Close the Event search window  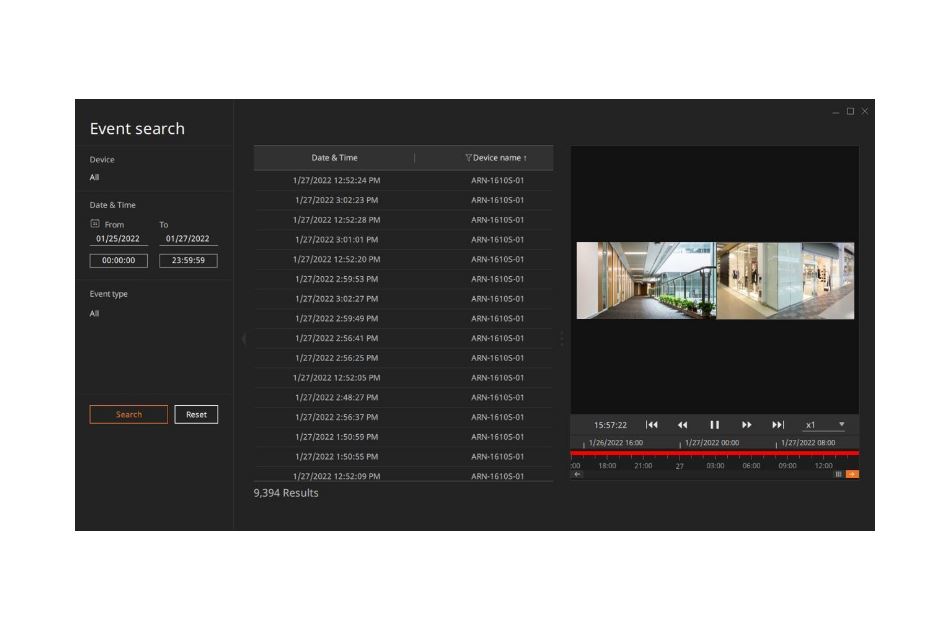tap(865, 111)
